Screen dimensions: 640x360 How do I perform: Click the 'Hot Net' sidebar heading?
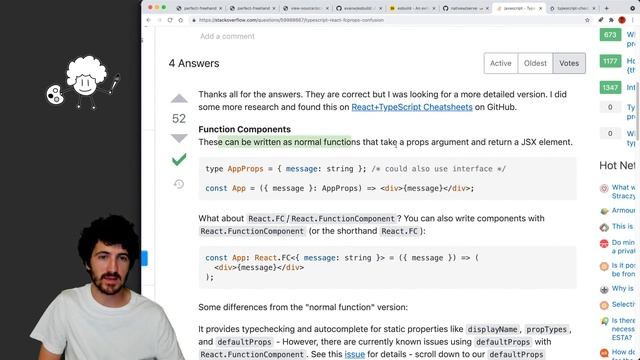(617, 165)
